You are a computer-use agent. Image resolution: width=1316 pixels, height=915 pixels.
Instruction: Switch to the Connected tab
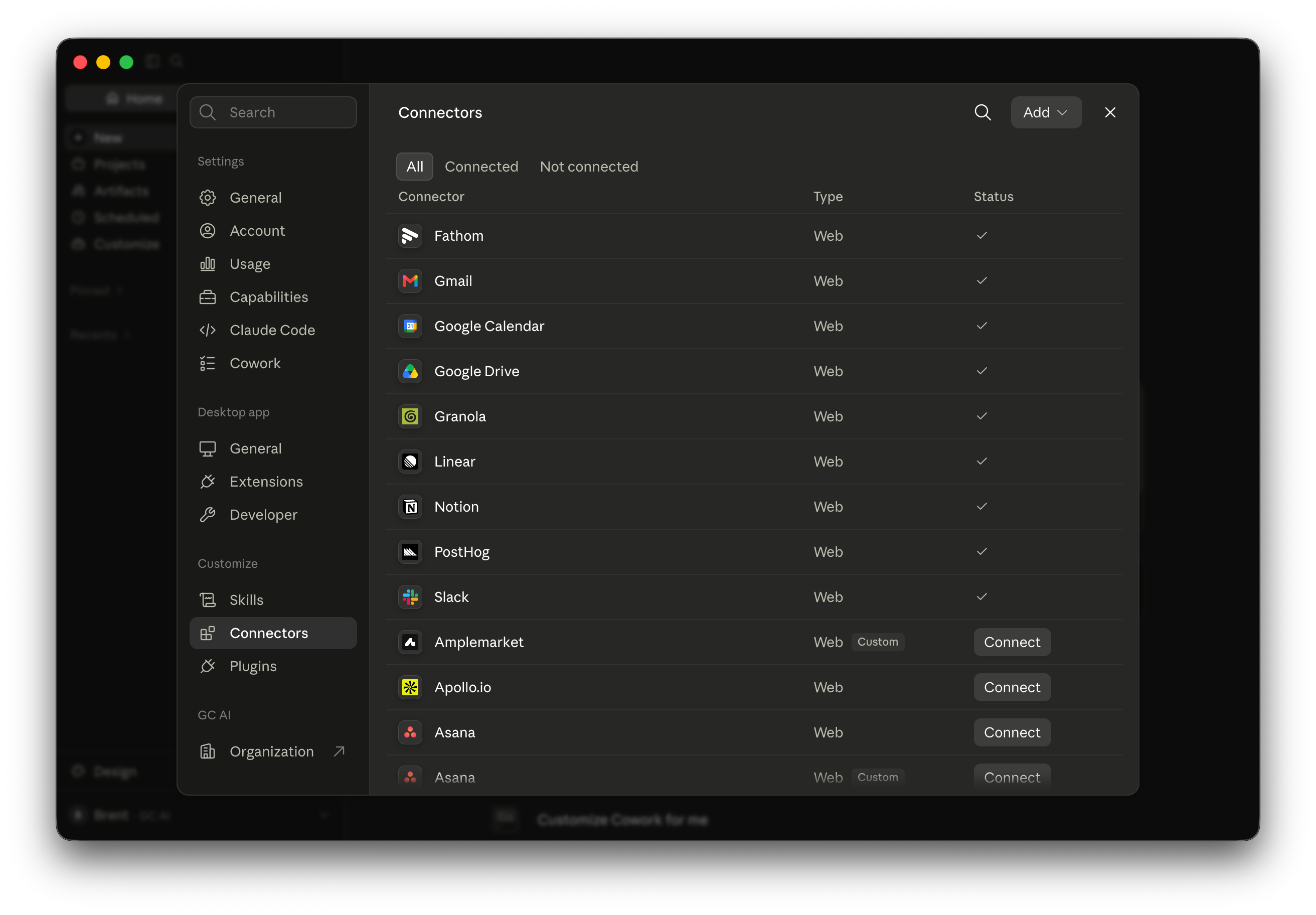point(481,167)
